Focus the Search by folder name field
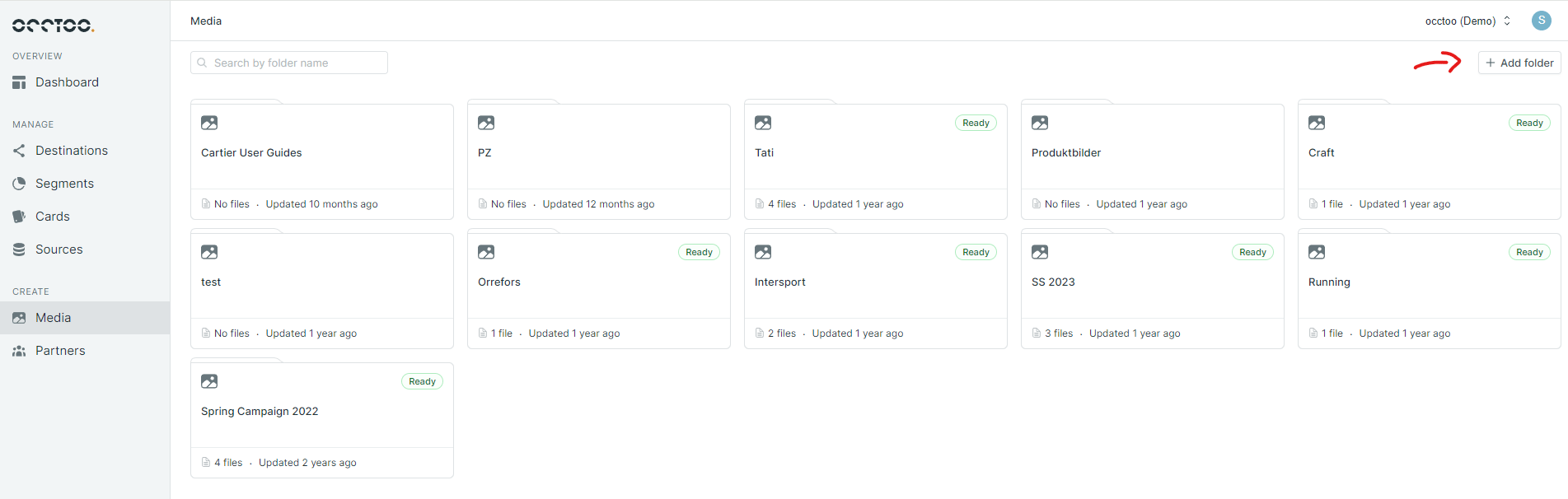 pos(289,63)
